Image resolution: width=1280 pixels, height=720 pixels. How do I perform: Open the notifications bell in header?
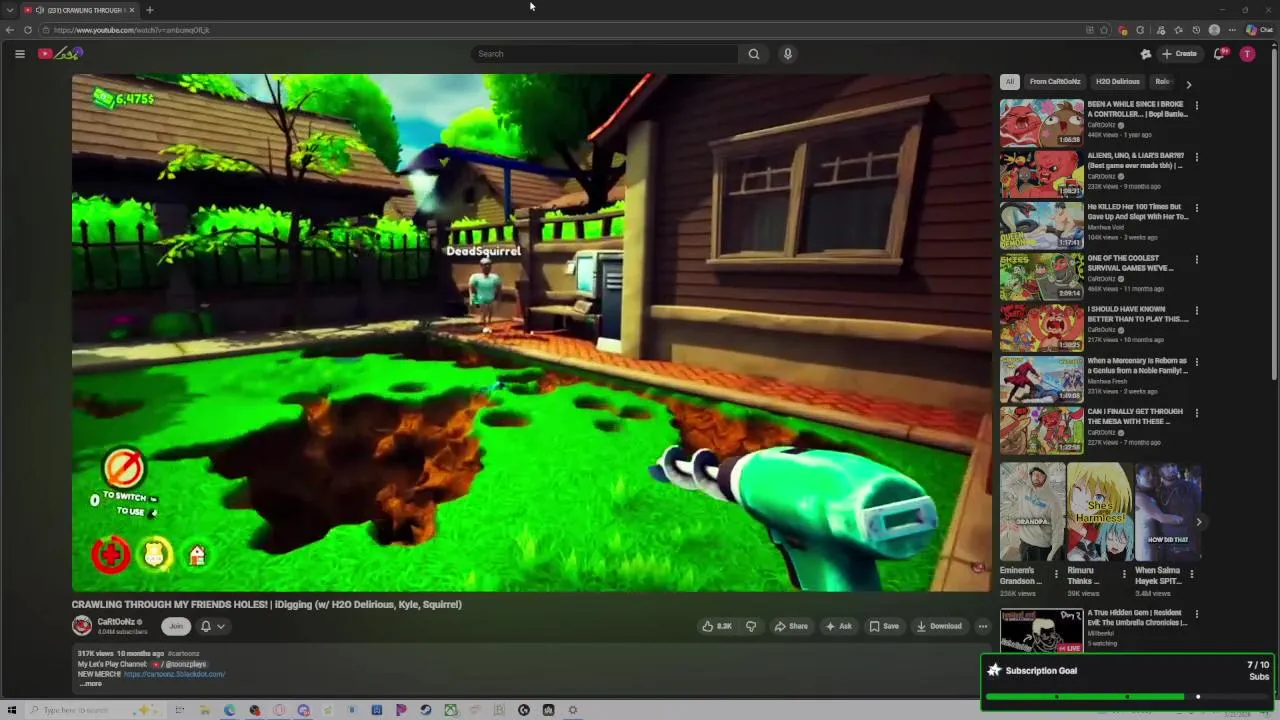(1219, 54)
